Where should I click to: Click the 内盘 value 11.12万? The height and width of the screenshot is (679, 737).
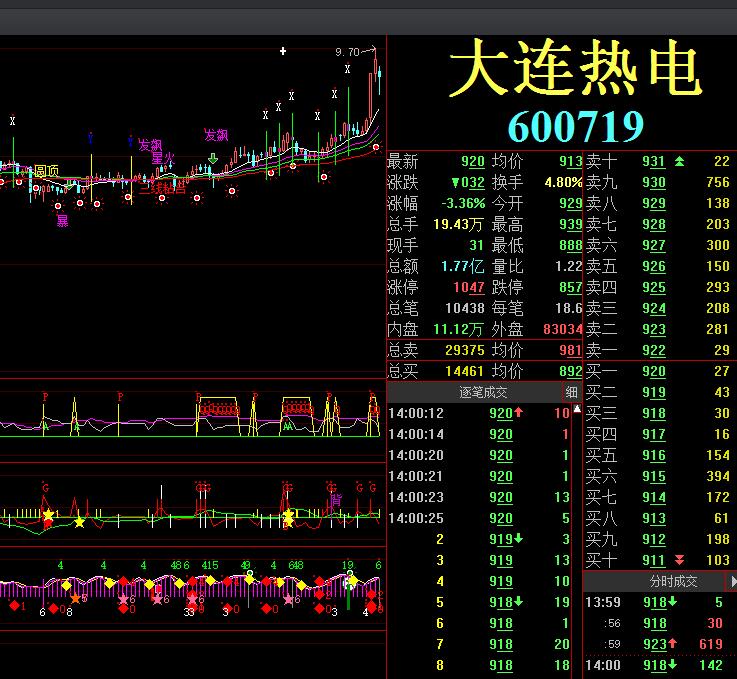458,329
